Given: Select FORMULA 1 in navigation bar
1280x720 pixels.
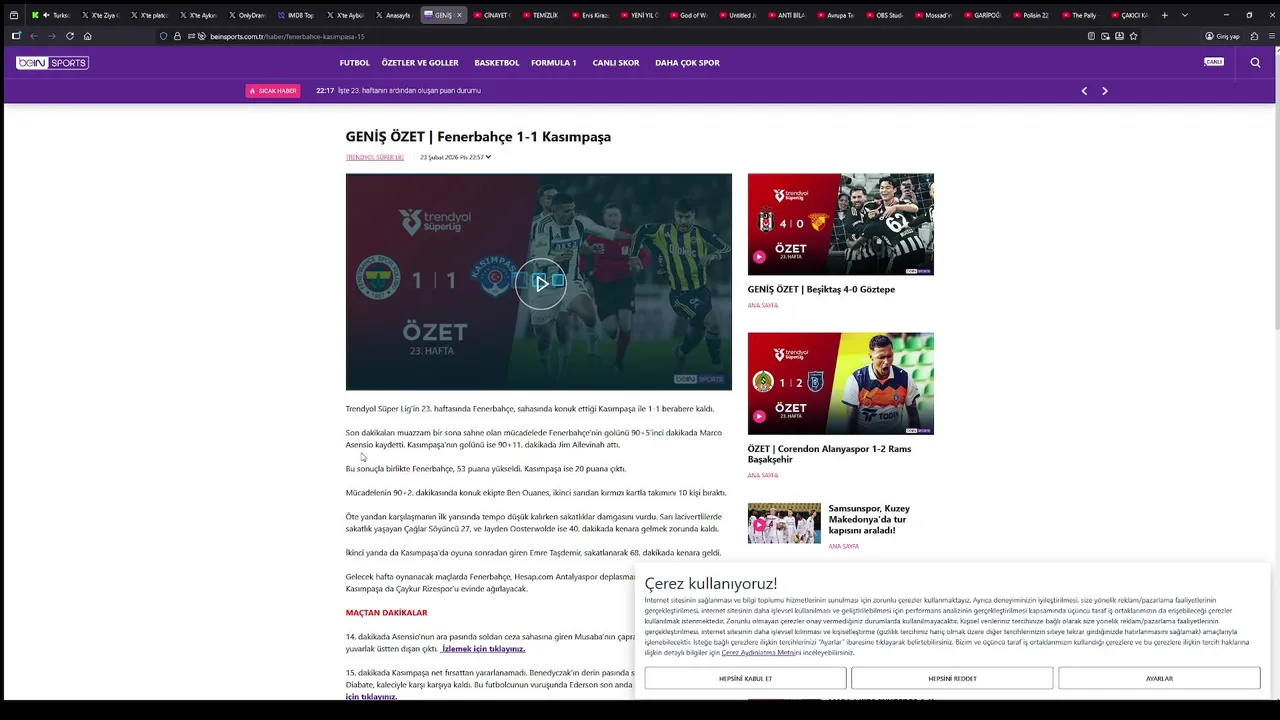Looking at the screenshot, I should tap(554, 63).
